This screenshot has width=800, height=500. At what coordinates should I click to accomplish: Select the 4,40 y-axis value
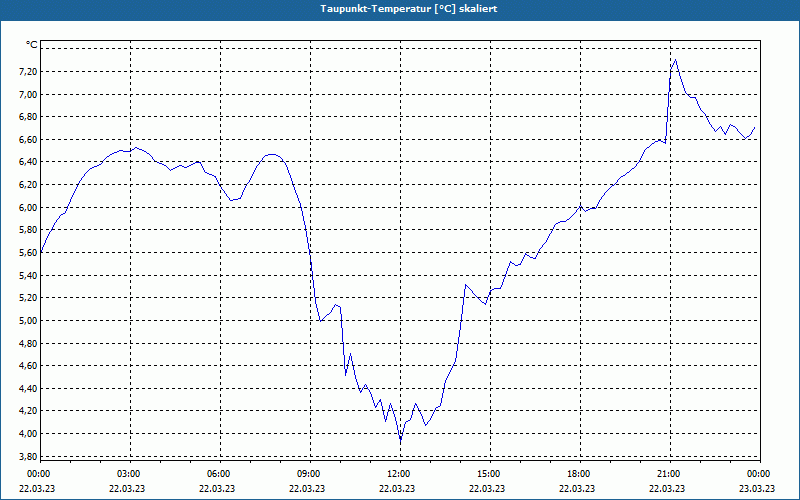28,388
